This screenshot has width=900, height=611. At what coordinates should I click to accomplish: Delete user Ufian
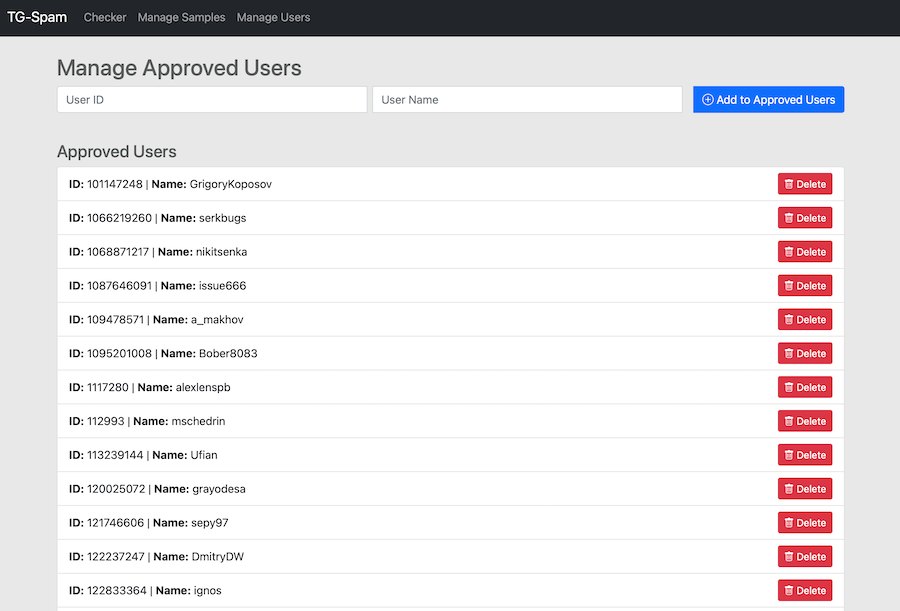[805, 455]
